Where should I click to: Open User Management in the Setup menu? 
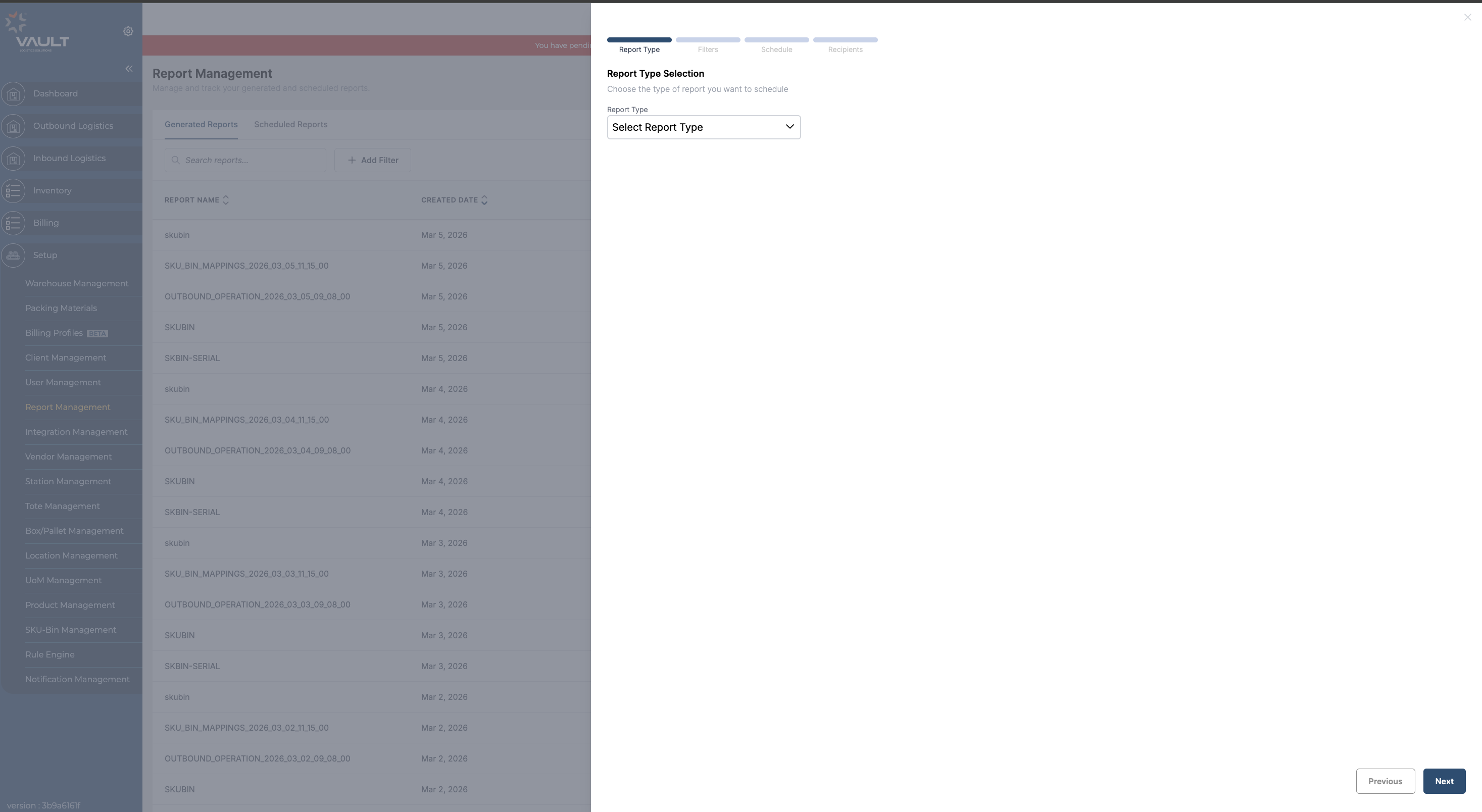pyautogui.click(x=63, y=382)
